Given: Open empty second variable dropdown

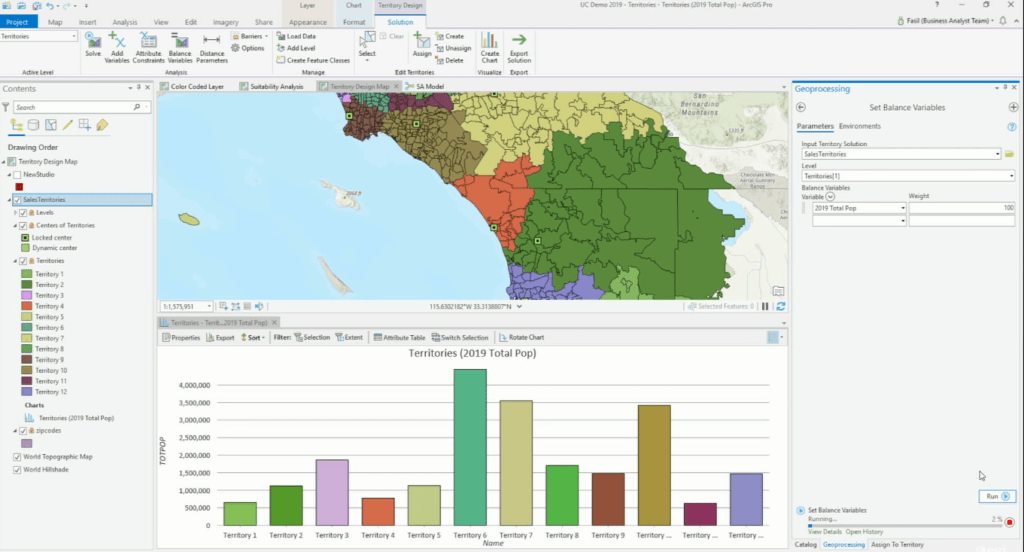Looking at the screenshot, I should click(903, 221).
